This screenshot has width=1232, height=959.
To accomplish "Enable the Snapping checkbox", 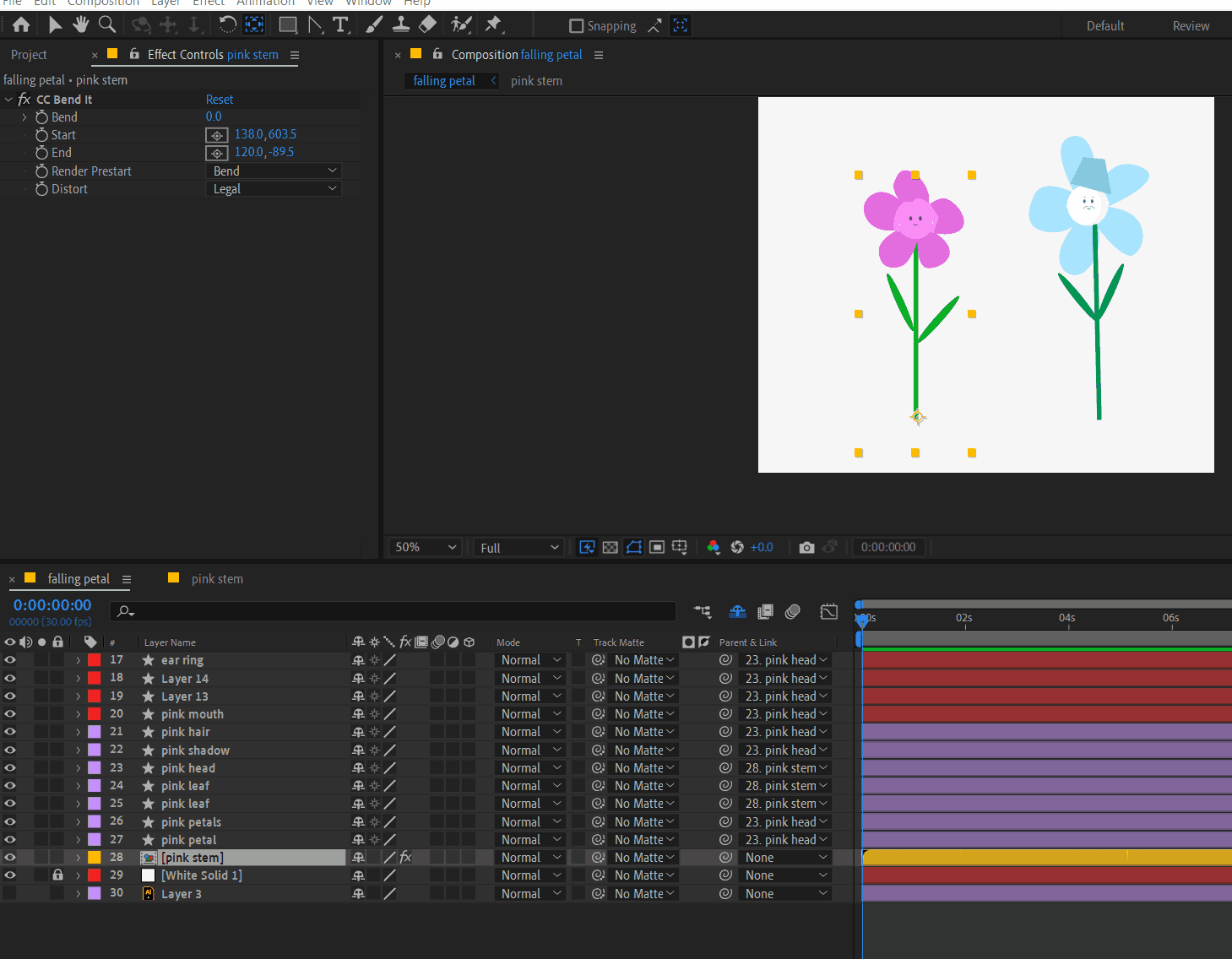I will [x=577, y=26].
